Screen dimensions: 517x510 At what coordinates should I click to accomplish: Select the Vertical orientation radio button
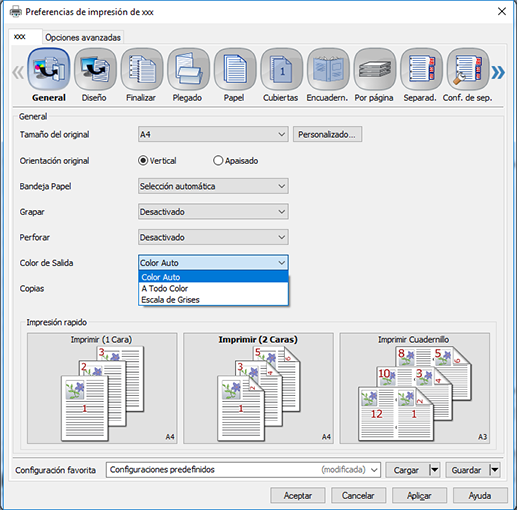[143, 161]
